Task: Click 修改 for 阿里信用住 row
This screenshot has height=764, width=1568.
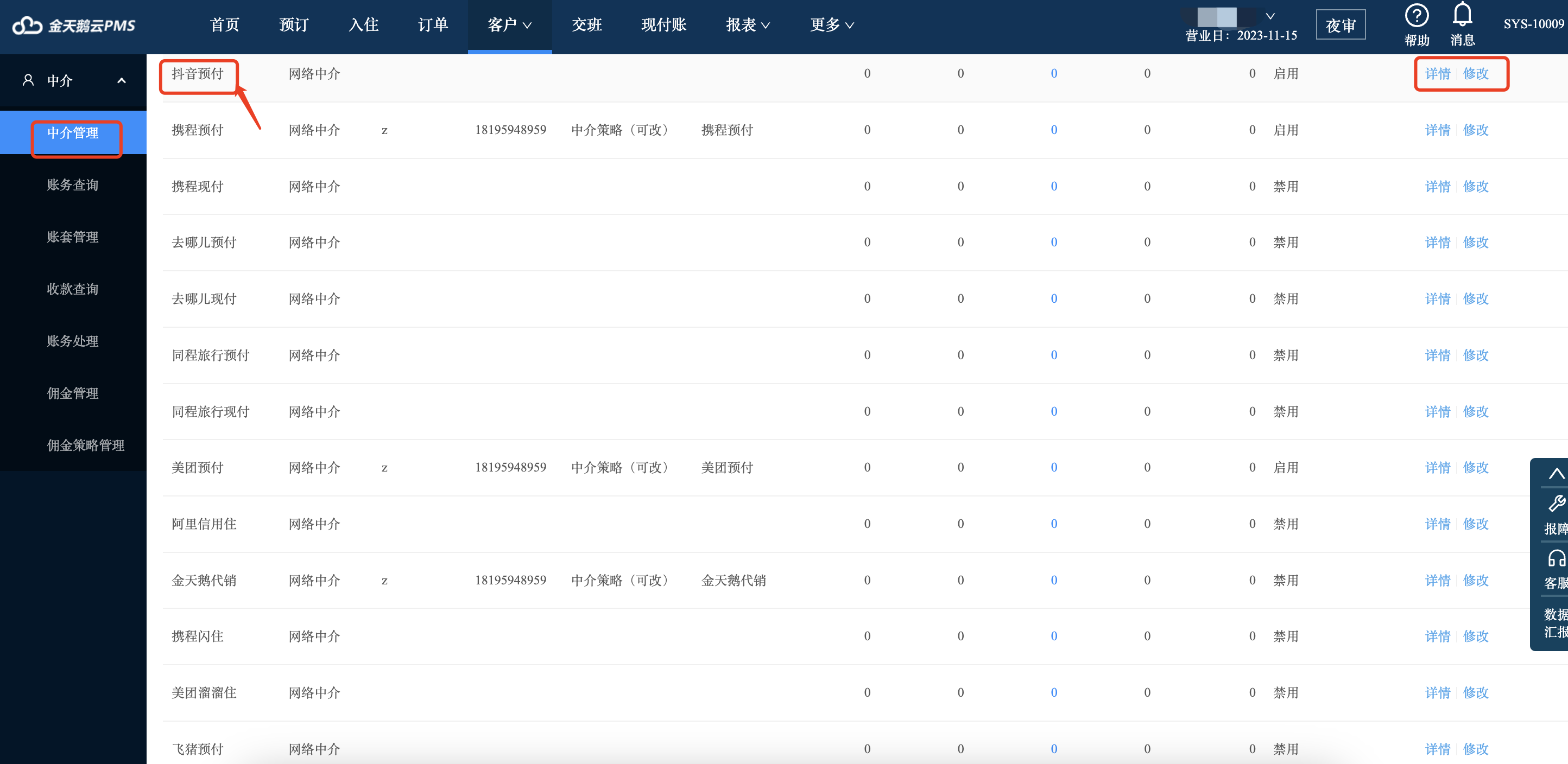Action: tap(1476, 524)
